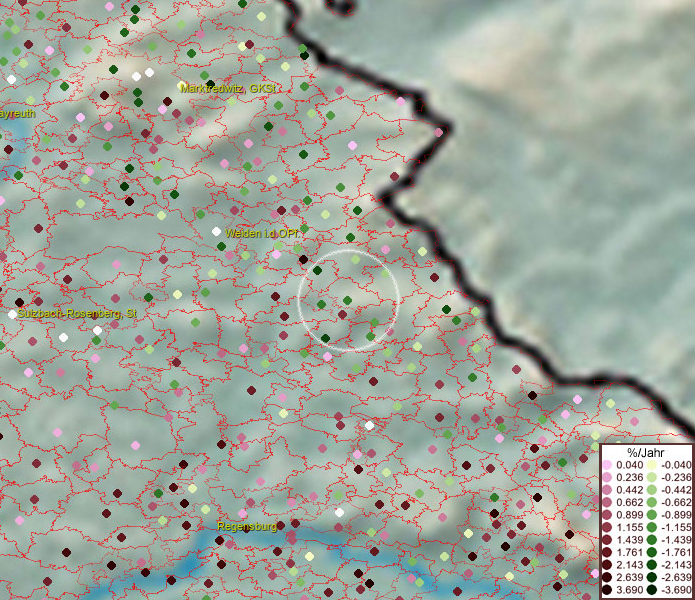Click the 0.040 light pink legend swatch
The image size is (695, 600).
(x=607, y=464)
